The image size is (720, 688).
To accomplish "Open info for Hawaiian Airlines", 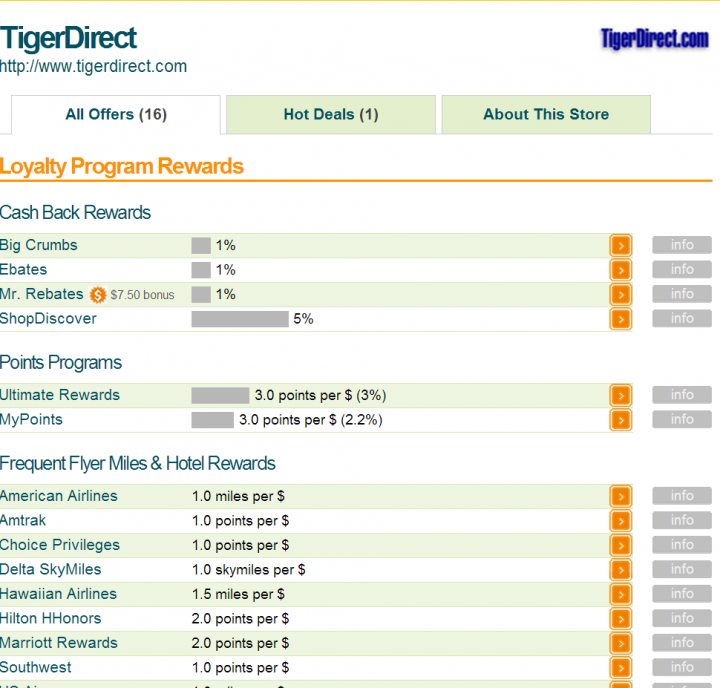I will click(682, 593).
